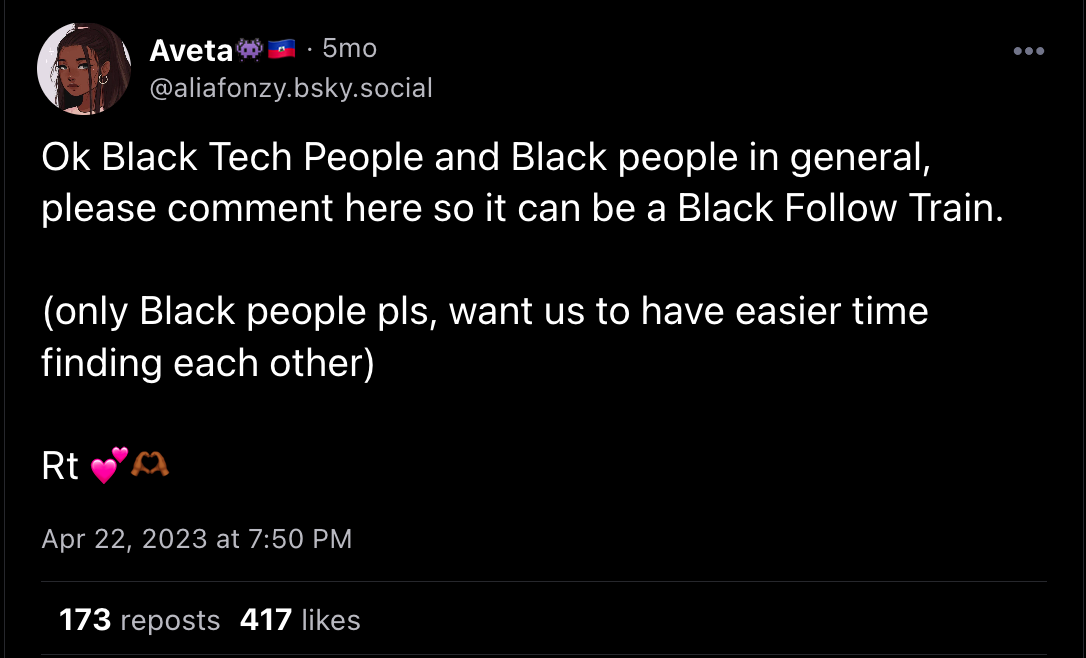
Task: Click the 5mo timestamp
Action: click(348, 48)
